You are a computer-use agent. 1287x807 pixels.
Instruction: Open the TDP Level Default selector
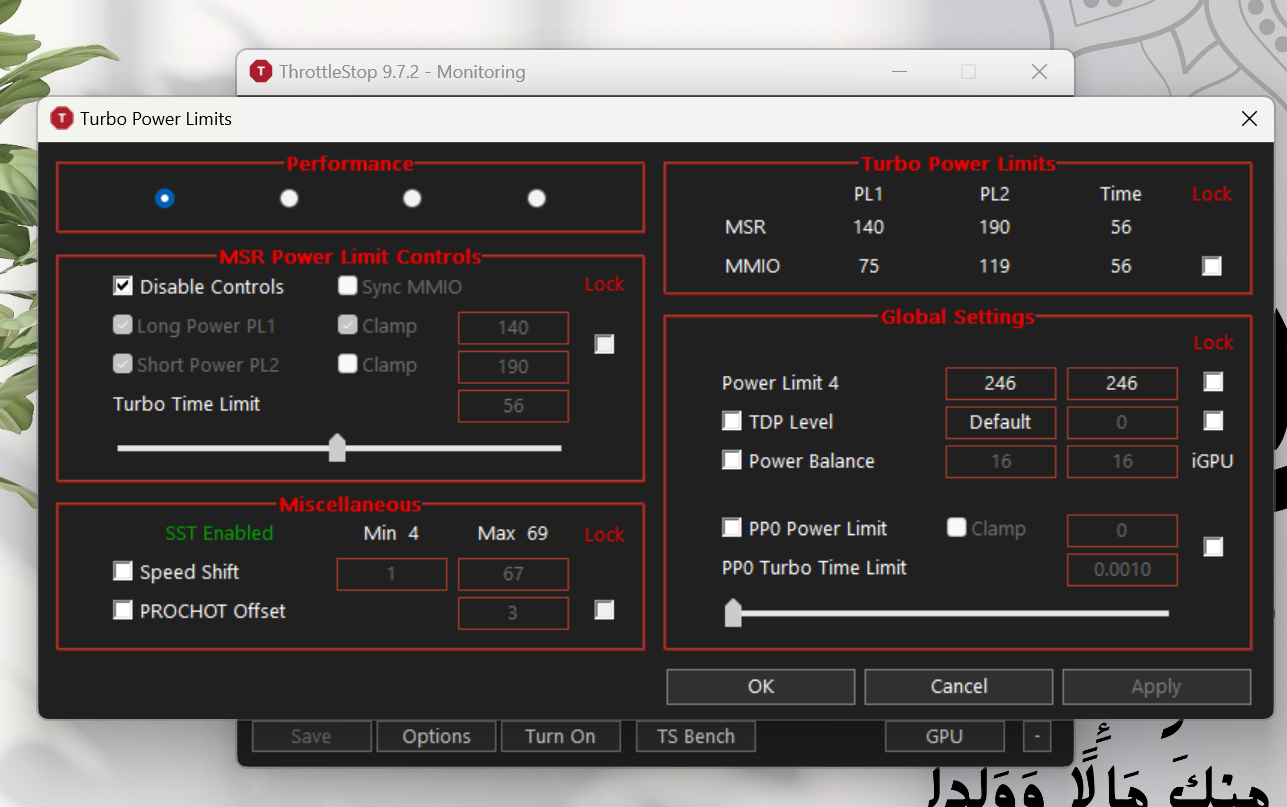(x=1001, y=422)
